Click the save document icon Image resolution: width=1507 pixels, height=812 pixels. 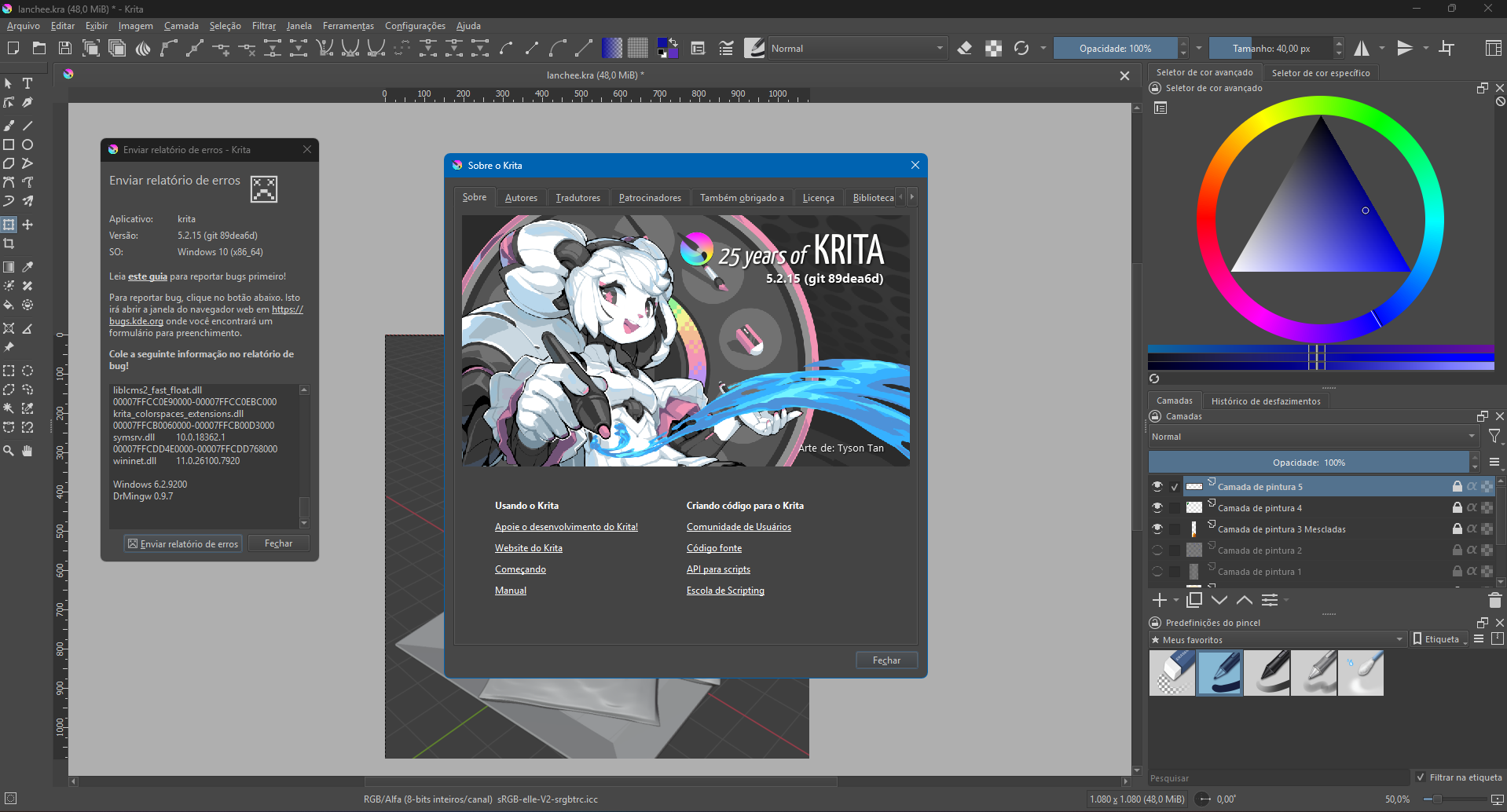pyautogui.click(x=65, y=49)
